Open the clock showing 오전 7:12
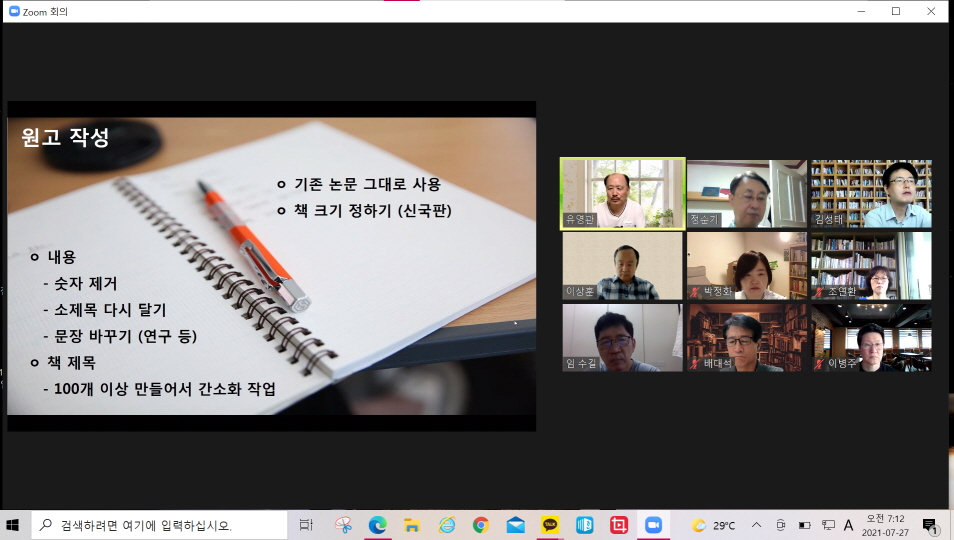This screenshot has height=540, width=954. [x=885, y=525]
